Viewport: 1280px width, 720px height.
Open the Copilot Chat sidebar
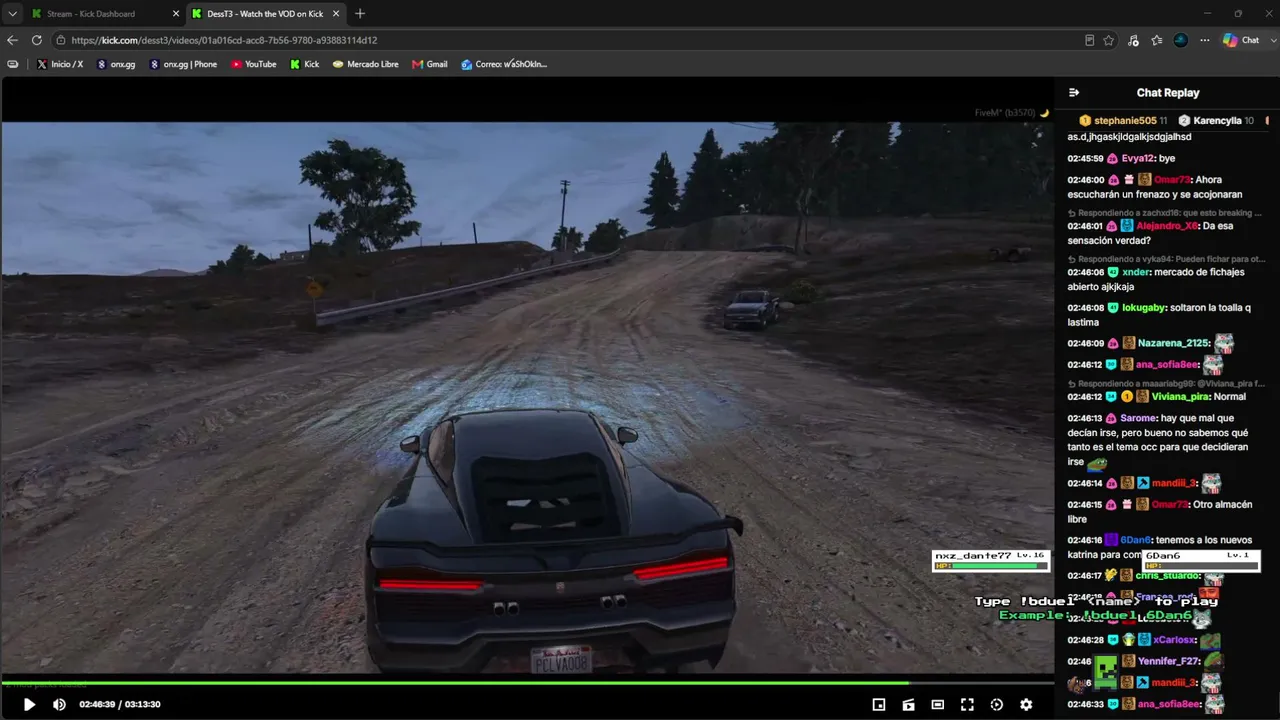(1242, 40)
